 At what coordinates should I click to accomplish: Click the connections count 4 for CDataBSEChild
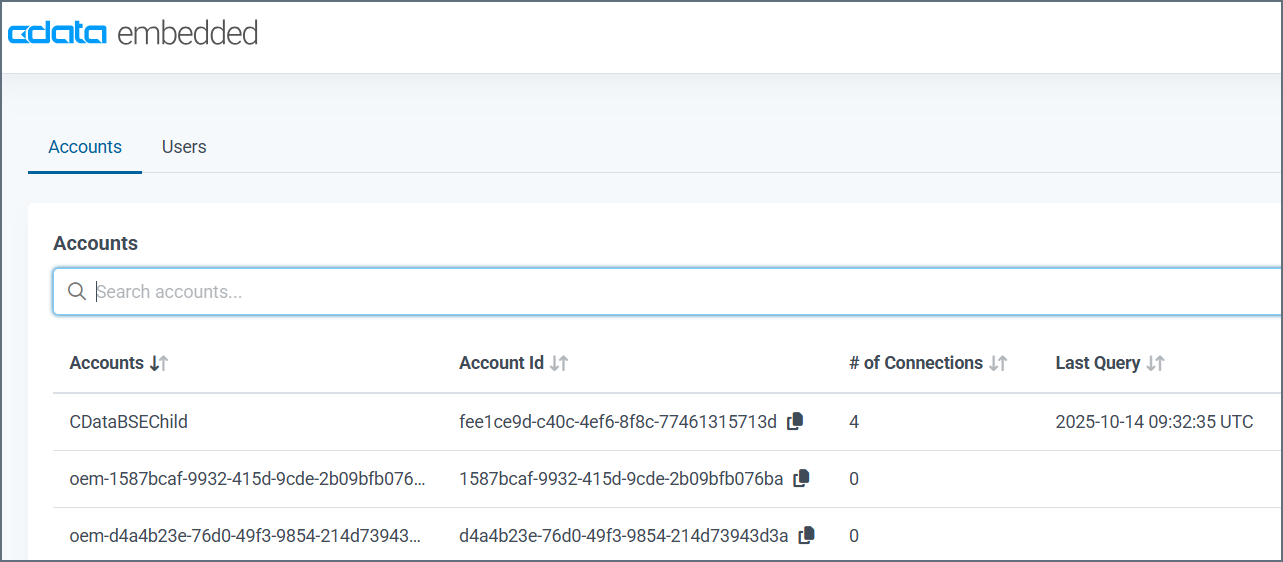click(854, 422)
